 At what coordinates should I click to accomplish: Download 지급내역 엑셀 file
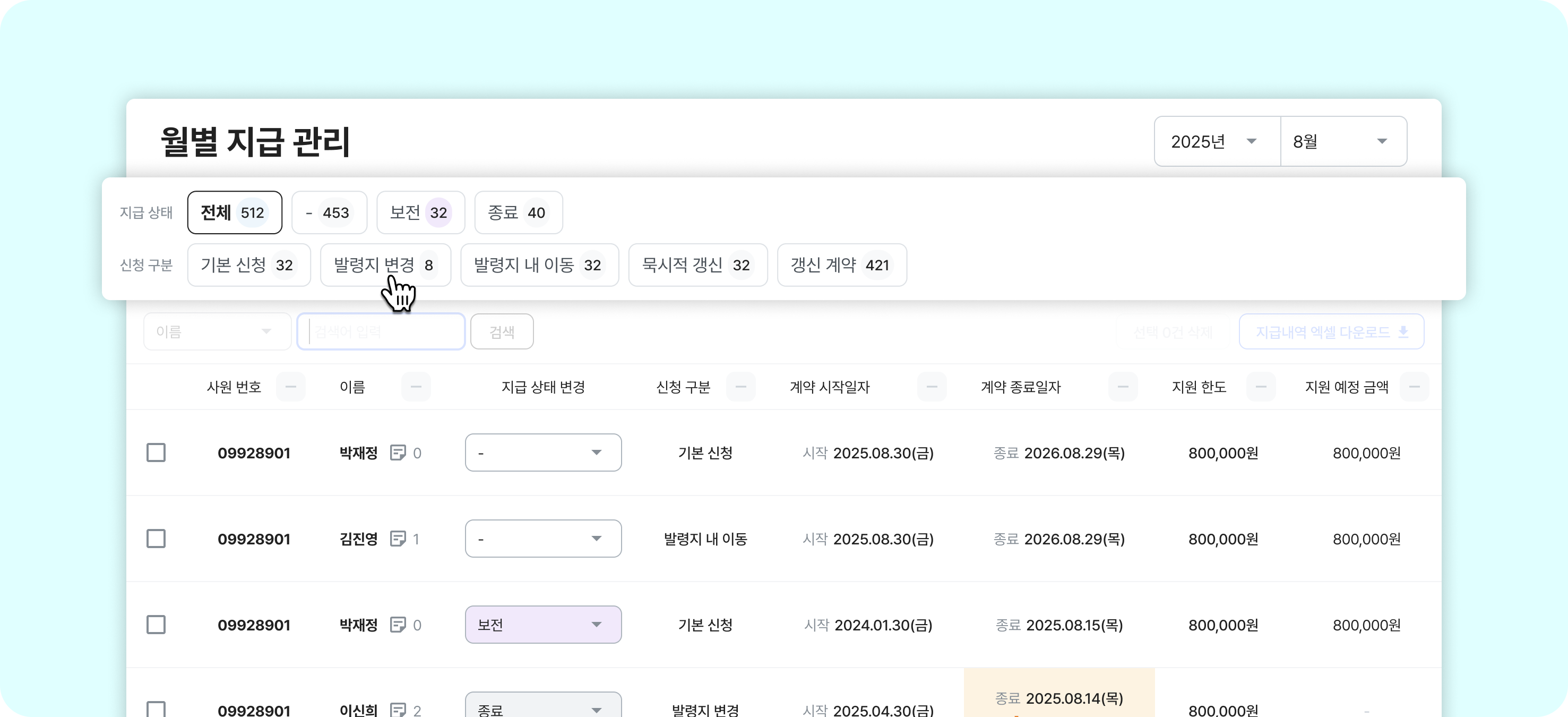(1331, 332)
